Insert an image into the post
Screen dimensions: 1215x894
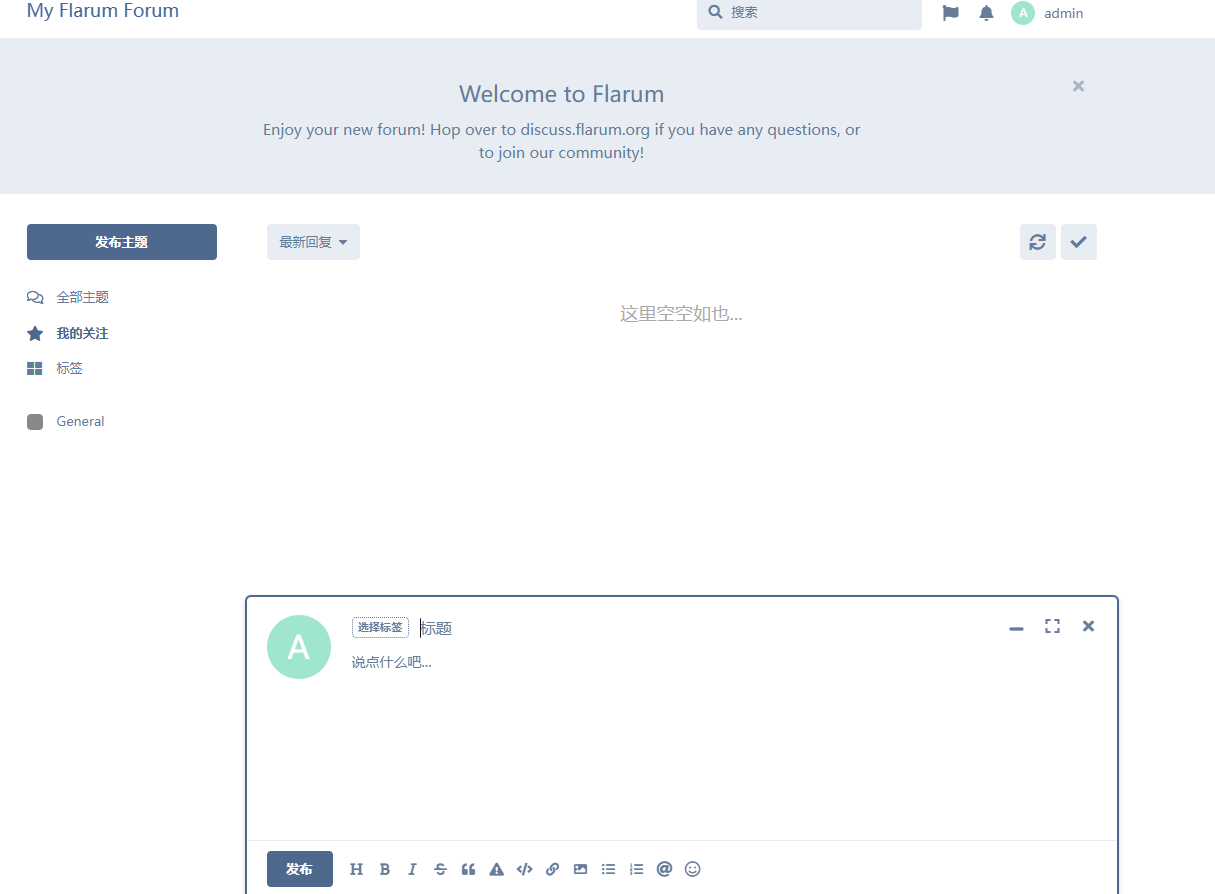point(580,869)
